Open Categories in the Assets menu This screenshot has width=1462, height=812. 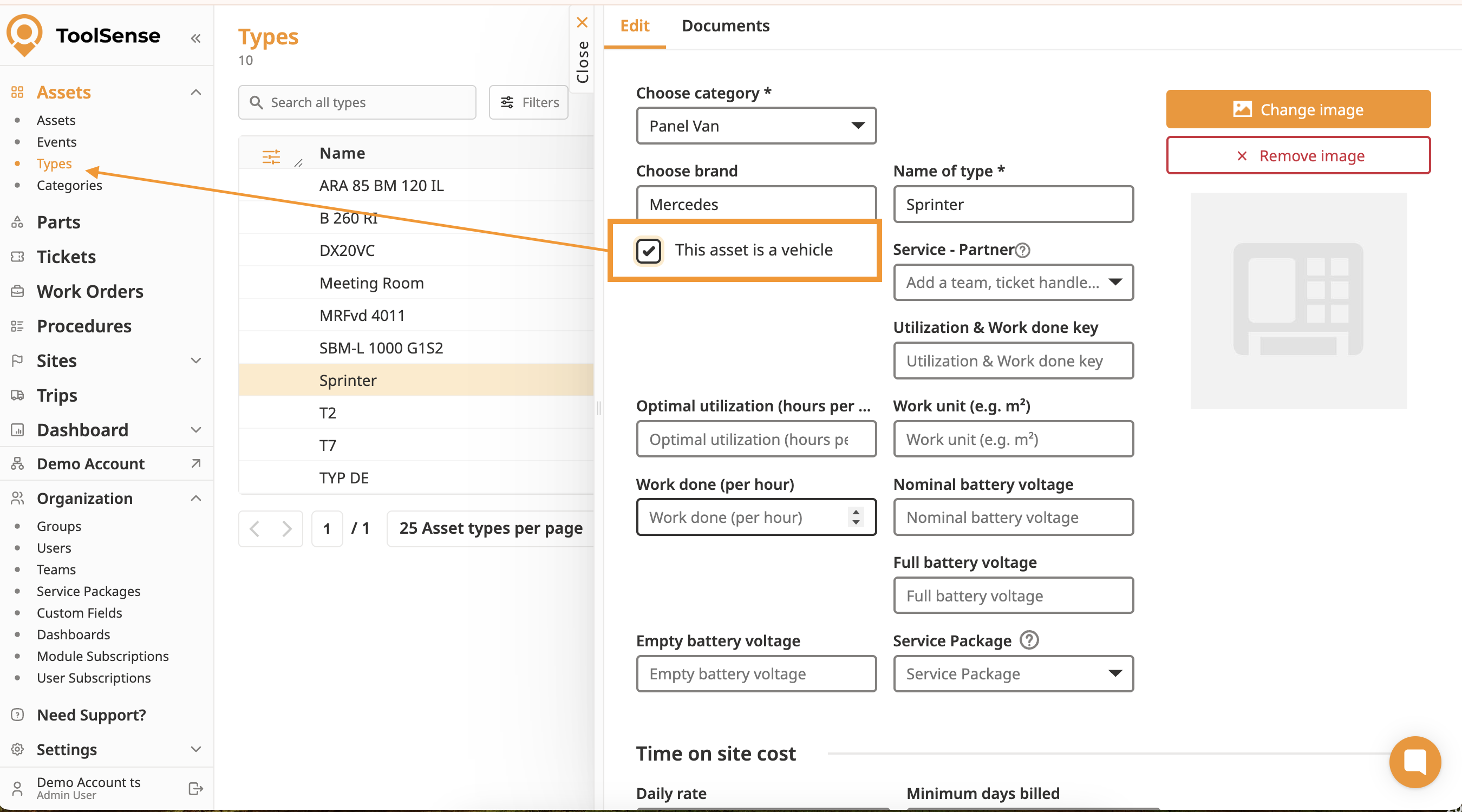(69, 185)
